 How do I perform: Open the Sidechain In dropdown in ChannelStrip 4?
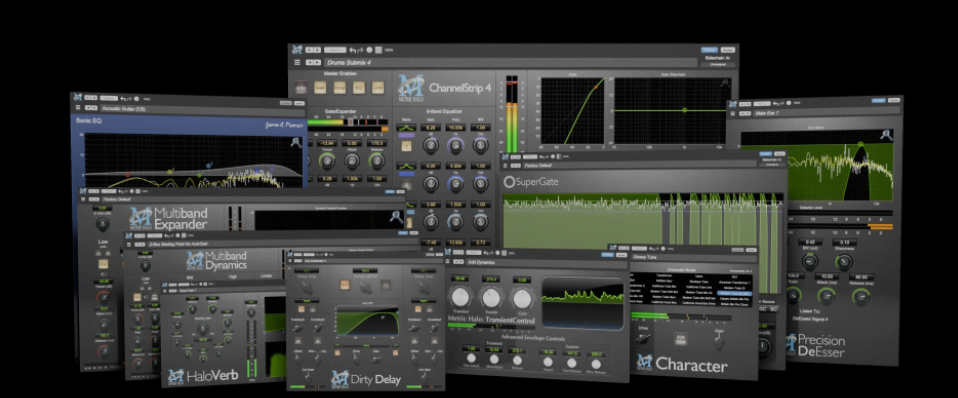pos(717,64)
